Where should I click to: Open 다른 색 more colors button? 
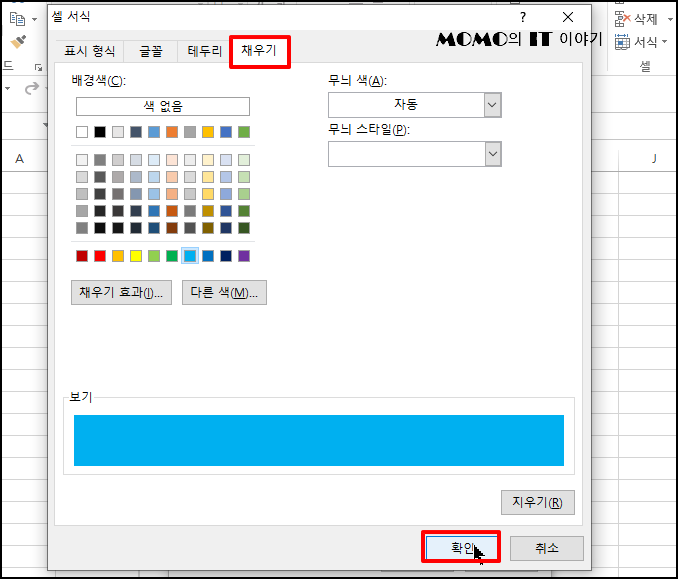tap(224, 292)
